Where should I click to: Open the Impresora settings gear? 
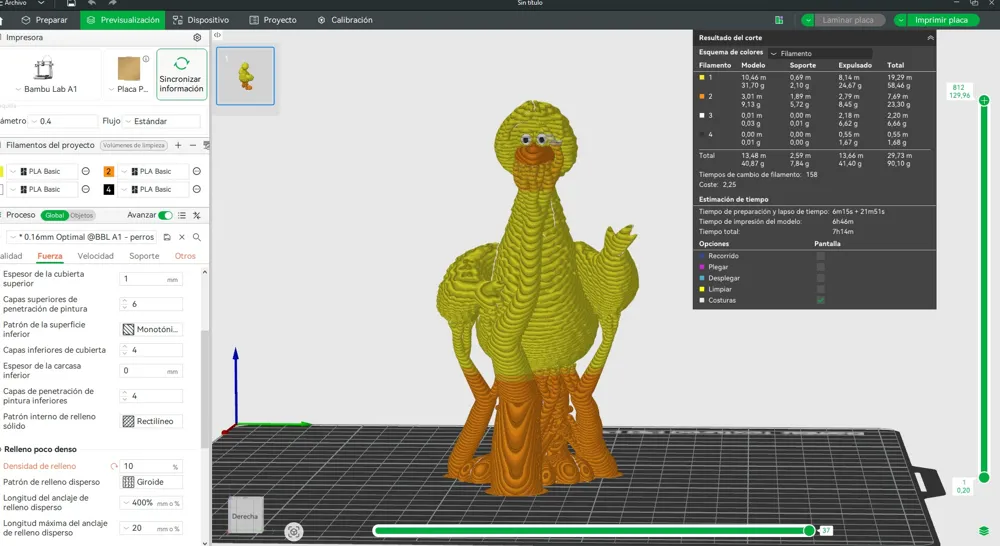[197, 38]
